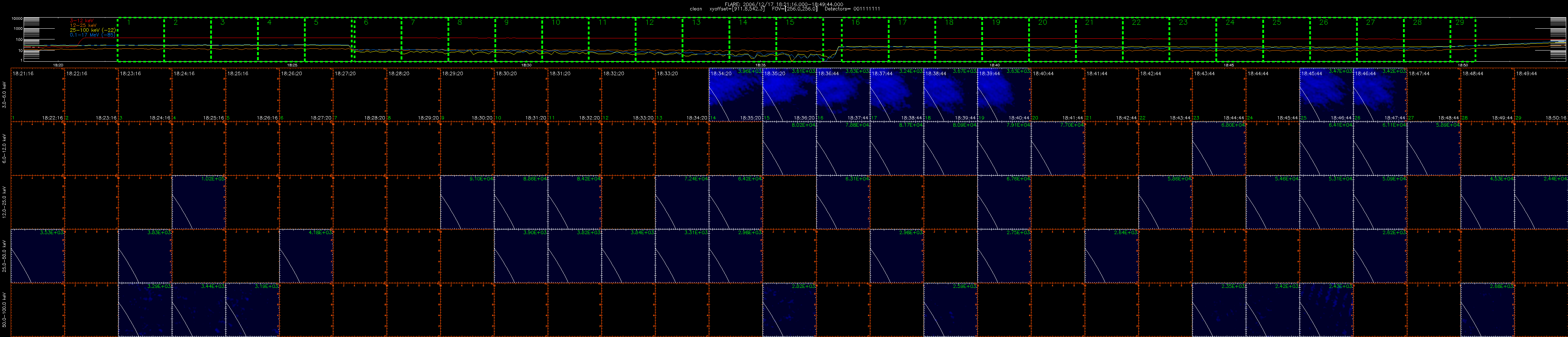
Task: Select interval box 15 in the light curve
Action: (799, 39)
